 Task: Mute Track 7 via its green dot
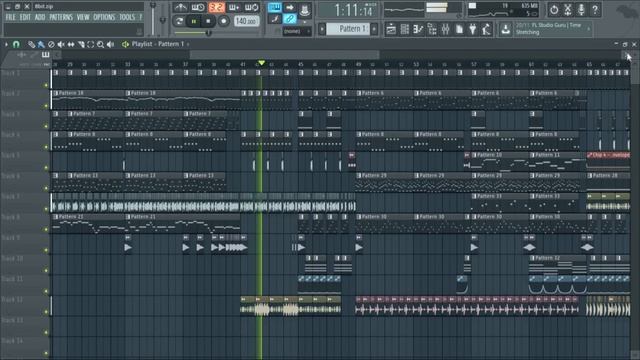[x=46, y=209]
